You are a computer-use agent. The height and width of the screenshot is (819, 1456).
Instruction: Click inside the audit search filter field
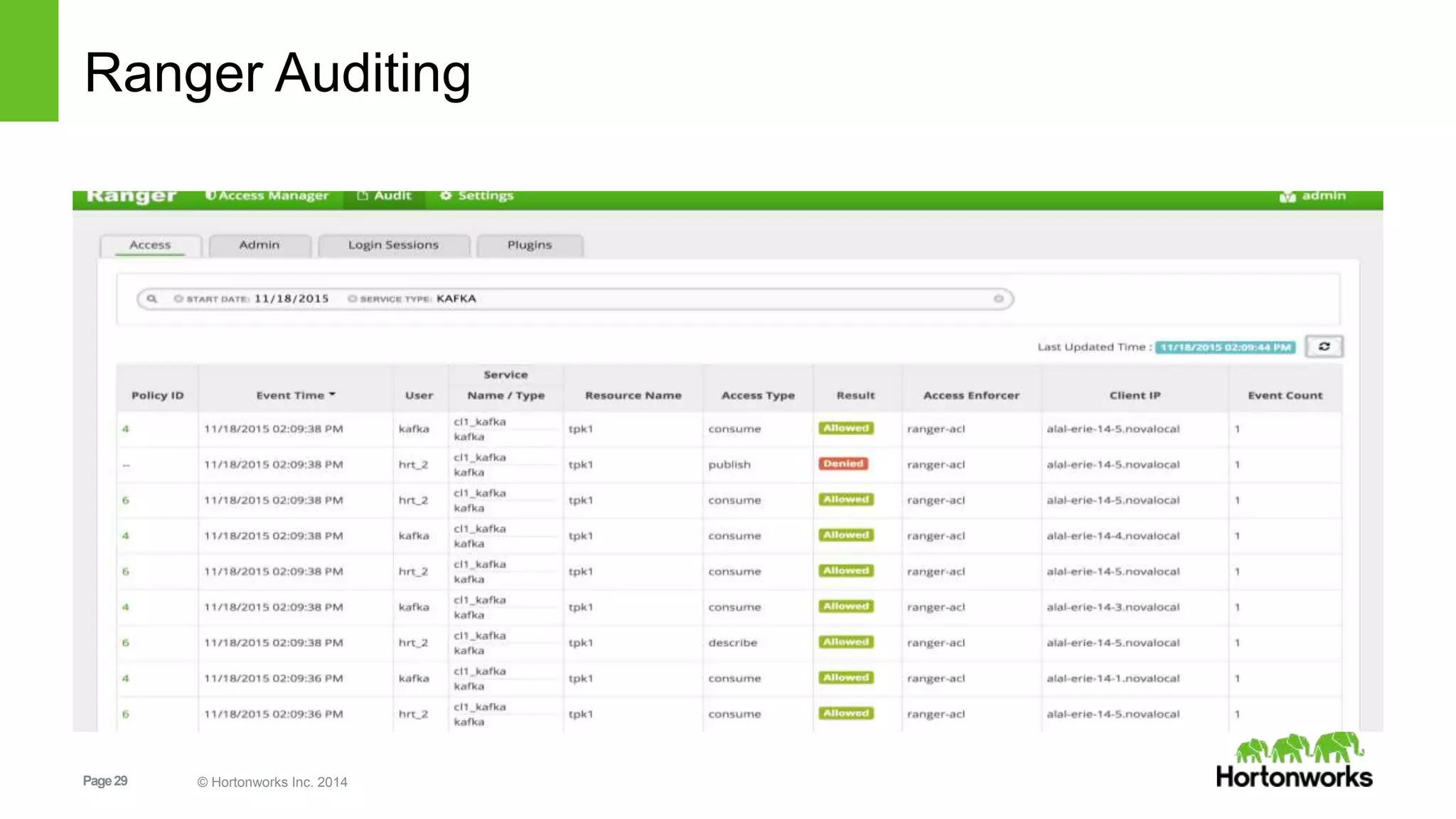pos(711,299)
